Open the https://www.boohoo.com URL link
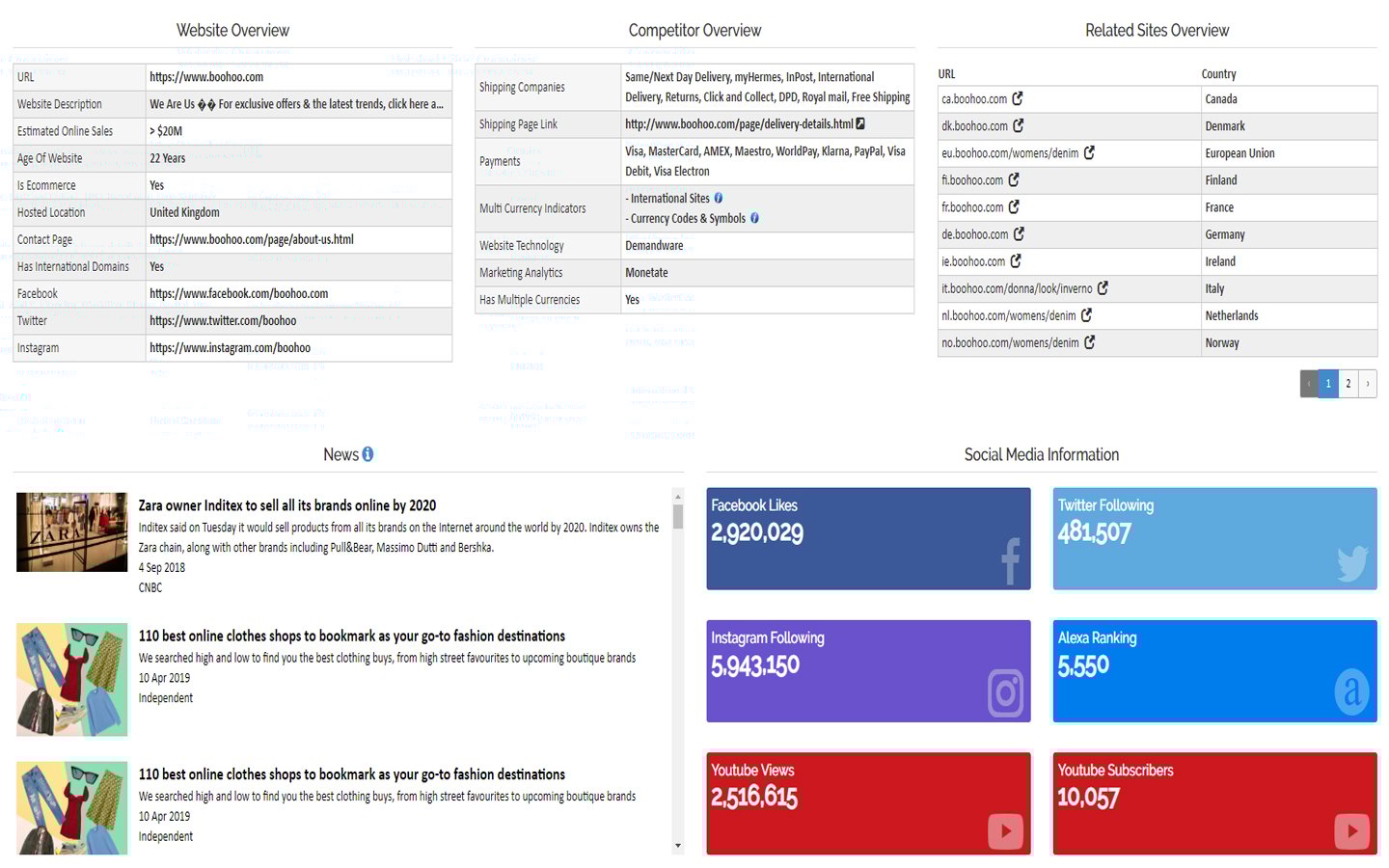The image size is (1389, 868). pos(206,77)
